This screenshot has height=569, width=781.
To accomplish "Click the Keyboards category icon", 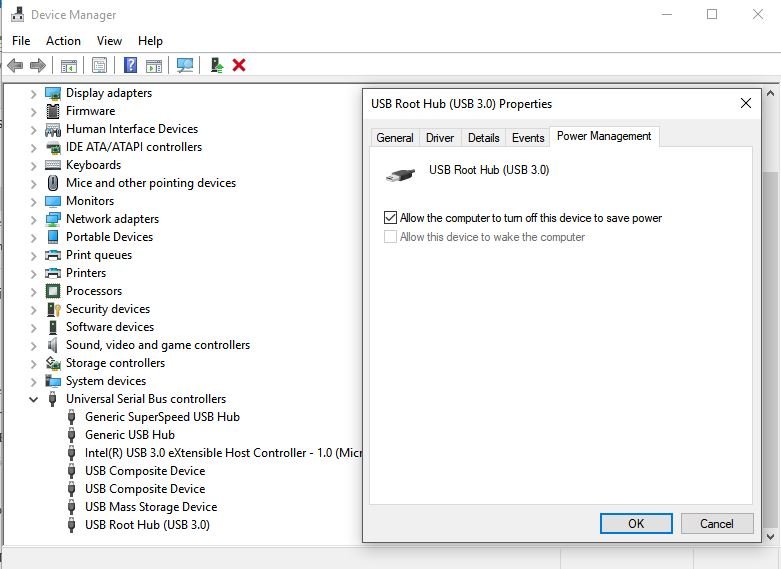I will [53, 165].
